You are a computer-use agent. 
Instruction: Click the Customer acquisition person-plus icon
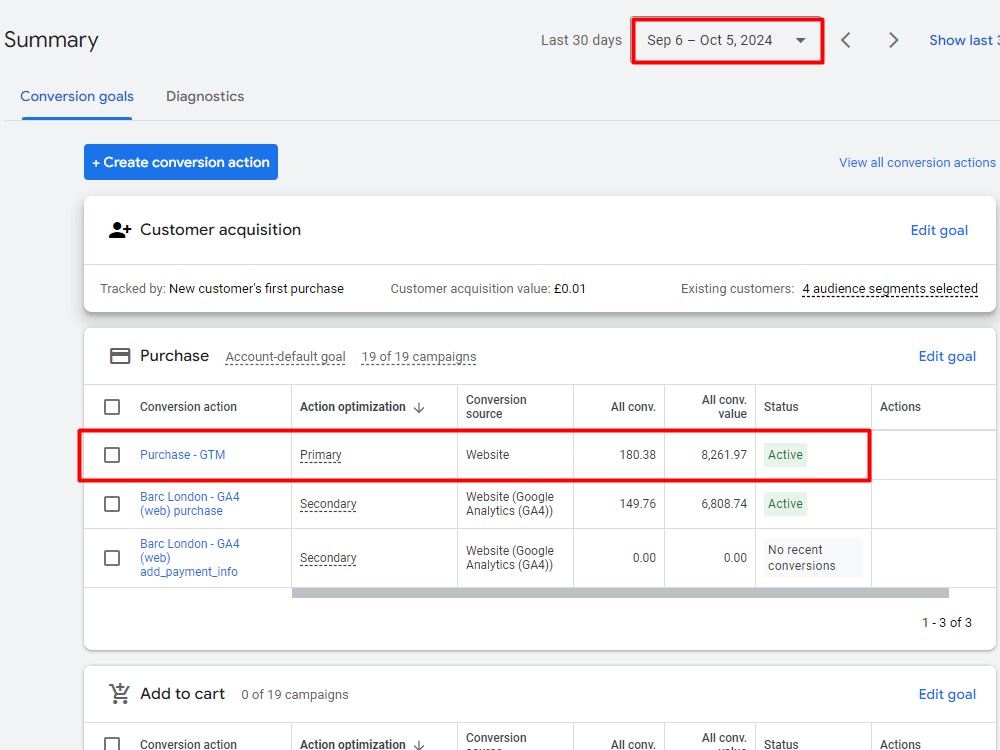[x=120, y=230]
